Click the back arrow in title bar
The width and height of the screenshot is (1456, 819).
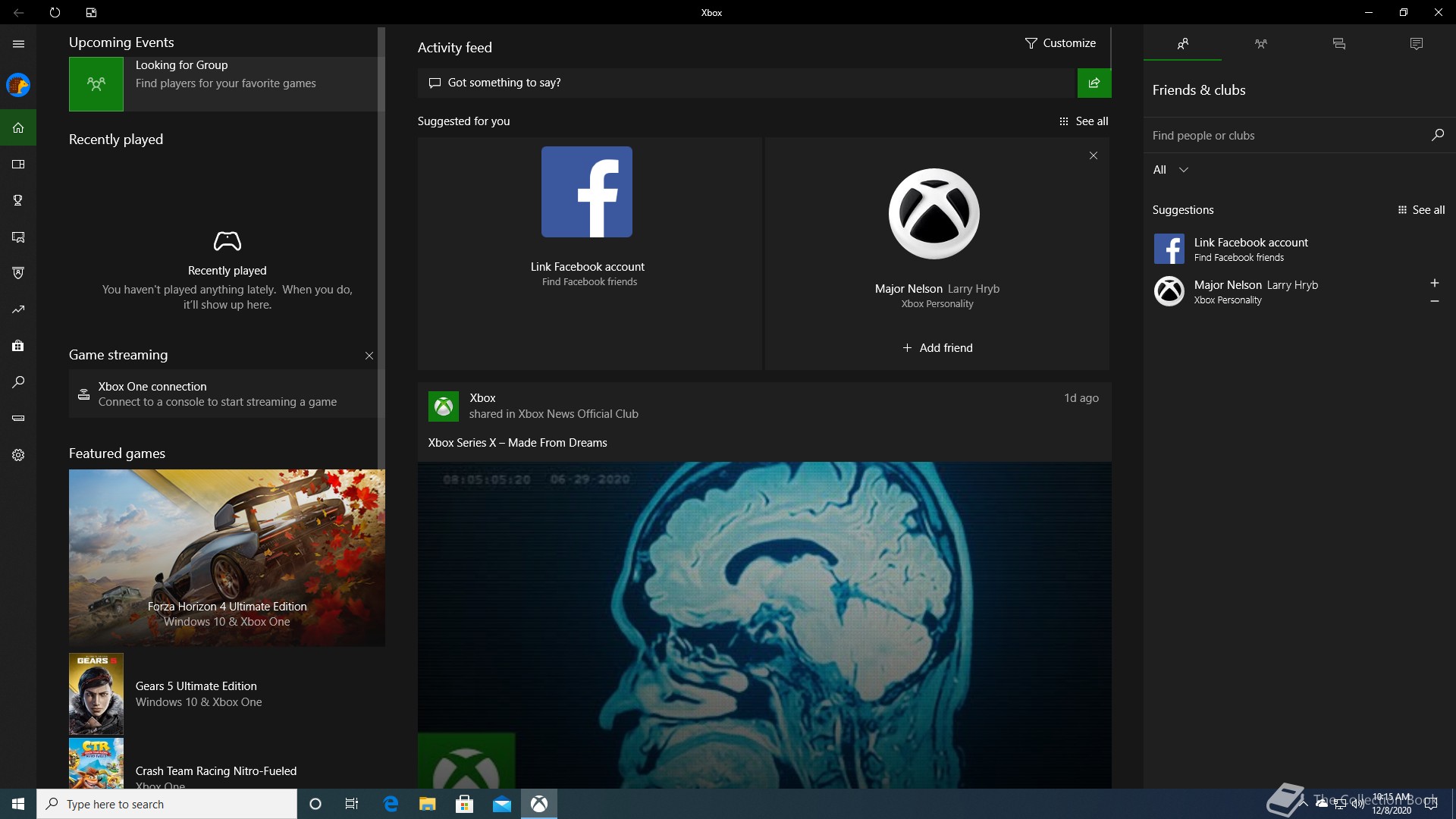(x=18, y=12)
